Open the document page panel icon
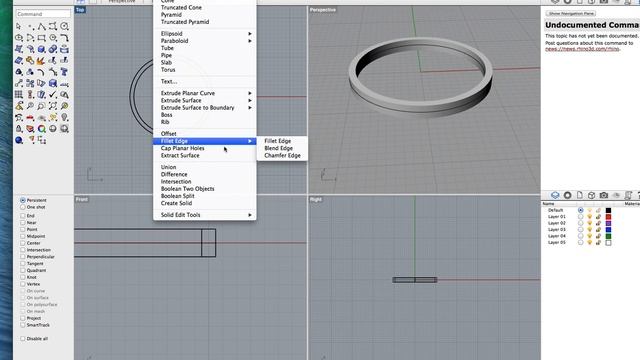Screen dimensions: 640x360 pyautogui.click(x=580, y=195)
